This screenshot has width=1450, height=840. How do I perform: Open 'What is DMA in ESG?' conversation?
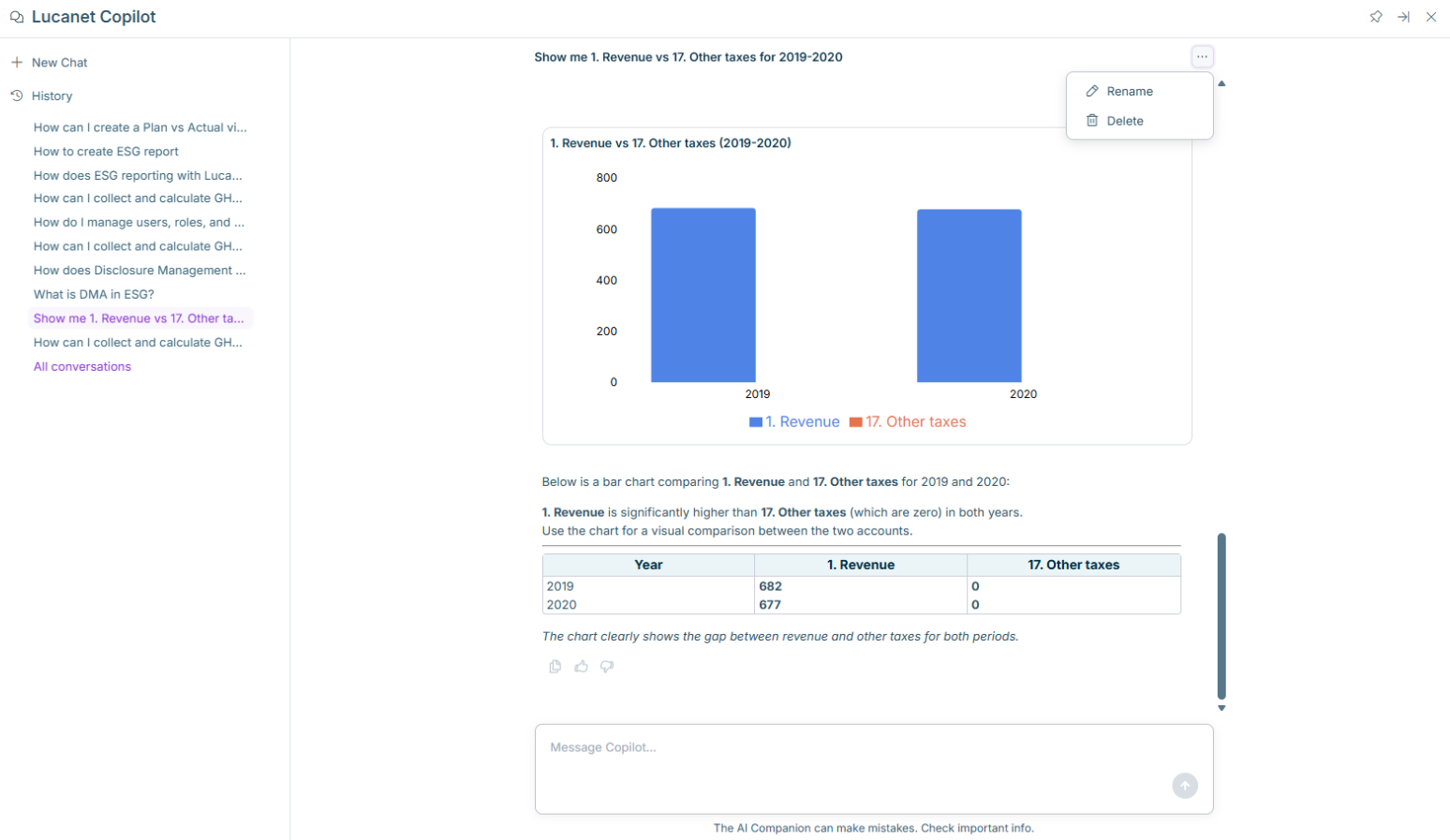coord(94,294)
